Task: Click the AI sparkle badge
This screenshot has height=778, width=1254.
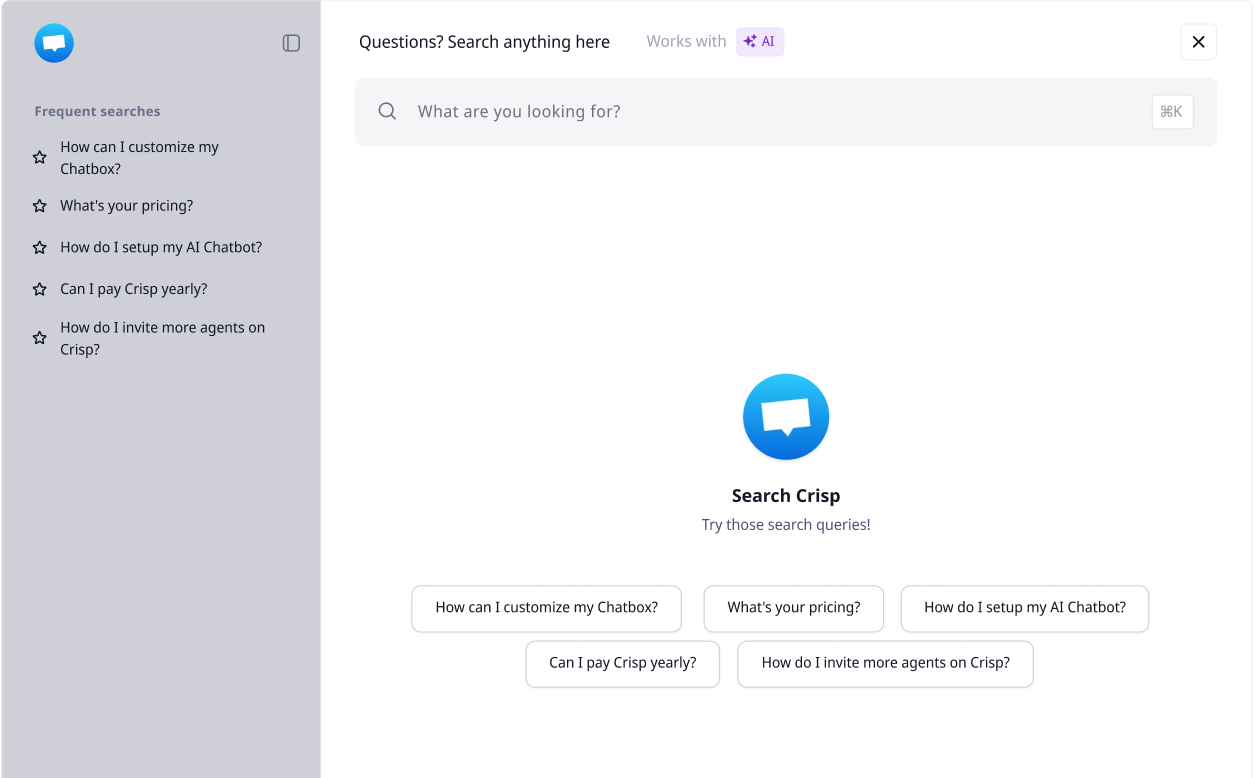Action: (x=760, y=42)
